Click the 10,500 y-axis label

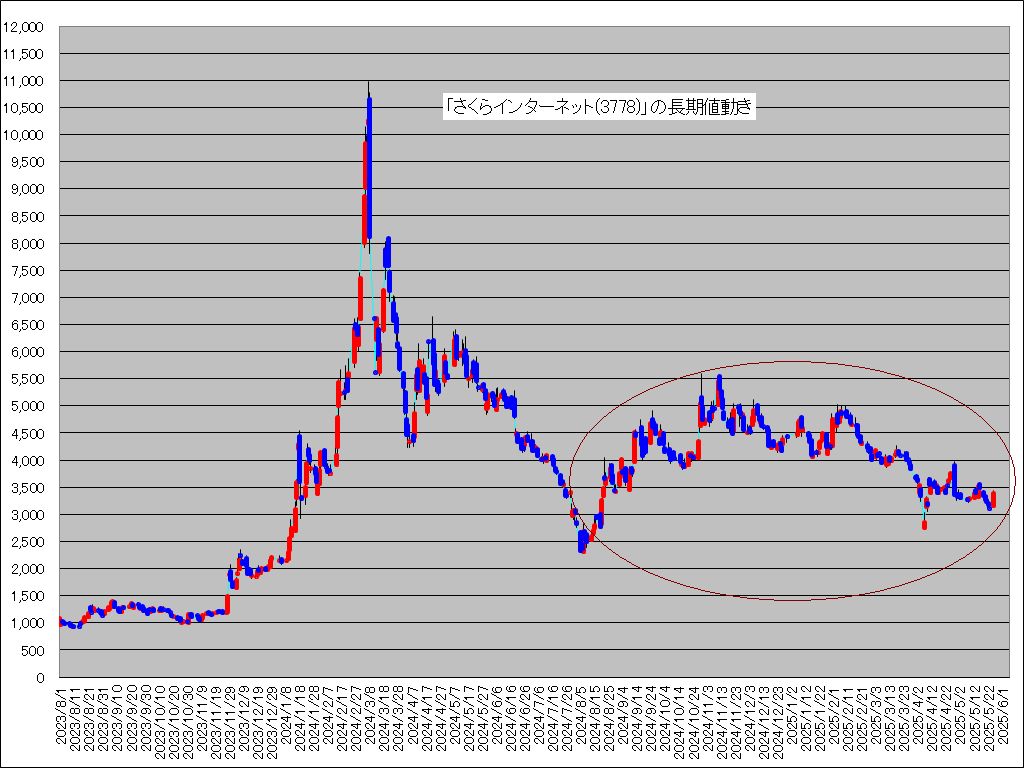click(23, 108)
